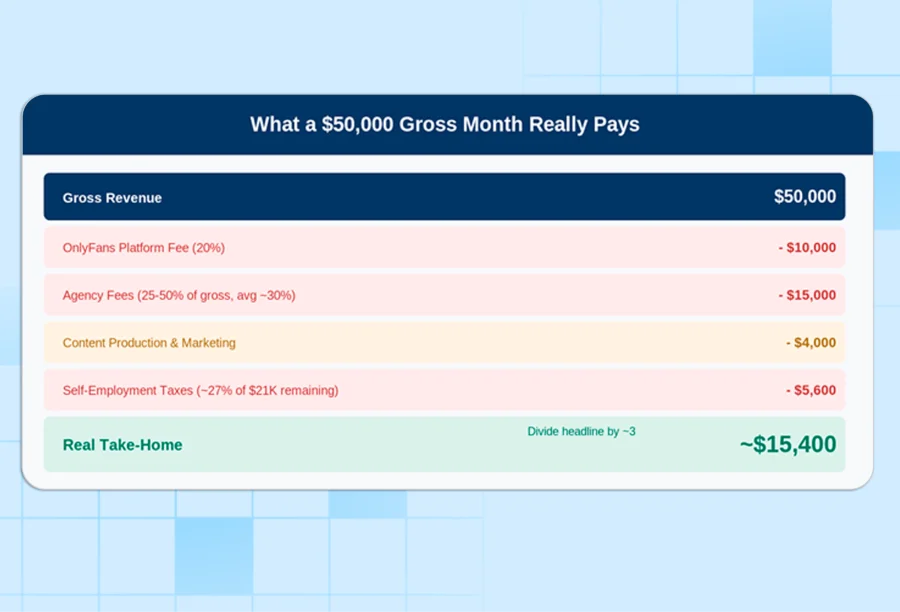This screenshot has width=900, height=612.
Task: Select 'Self-Employment Taxes (~27% of $21K remaining)' label
Action: 200,390
